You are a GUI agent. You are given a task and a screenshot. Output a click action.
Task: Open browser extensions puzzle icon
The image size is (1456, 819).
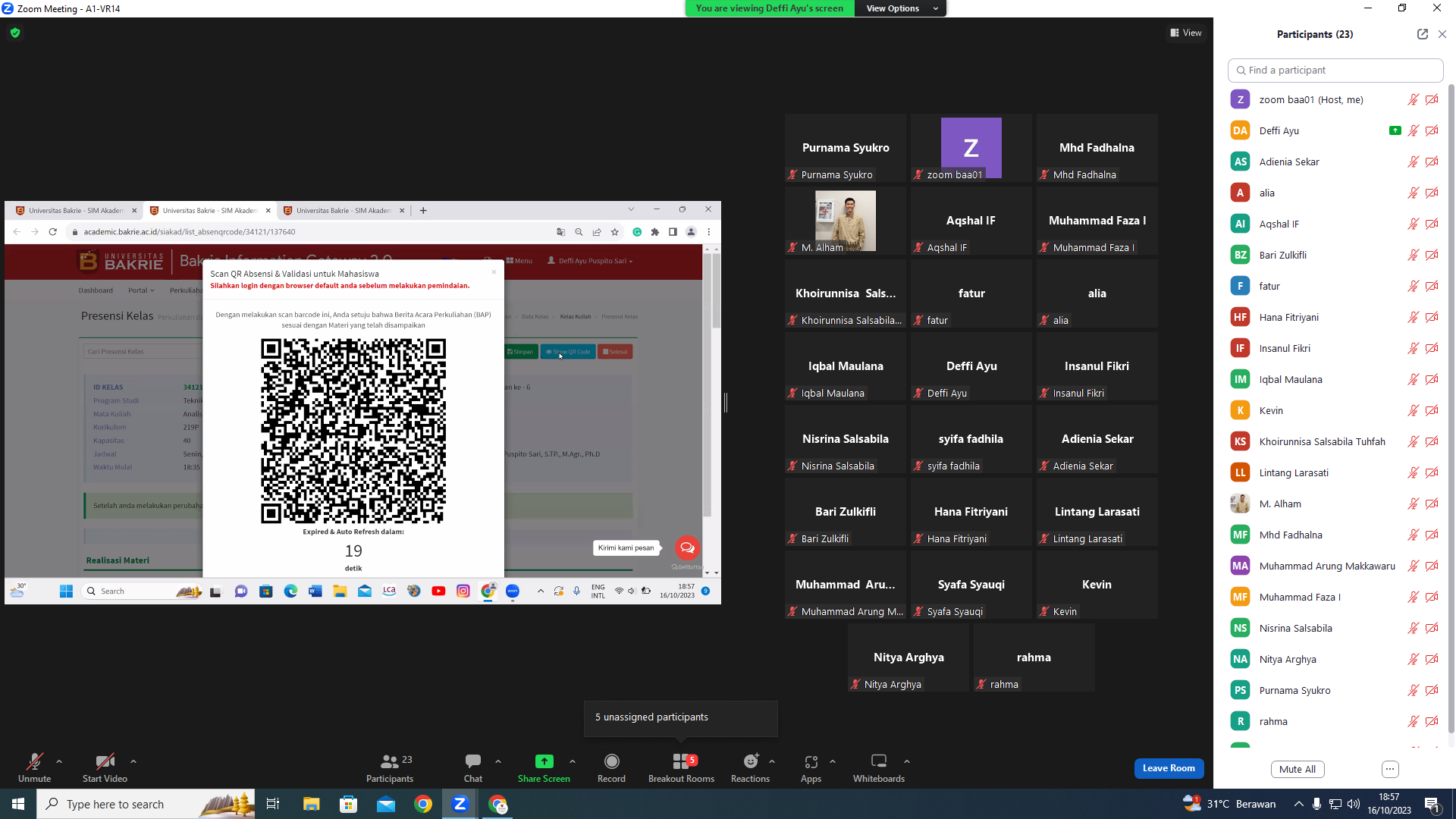coord(655,232)
